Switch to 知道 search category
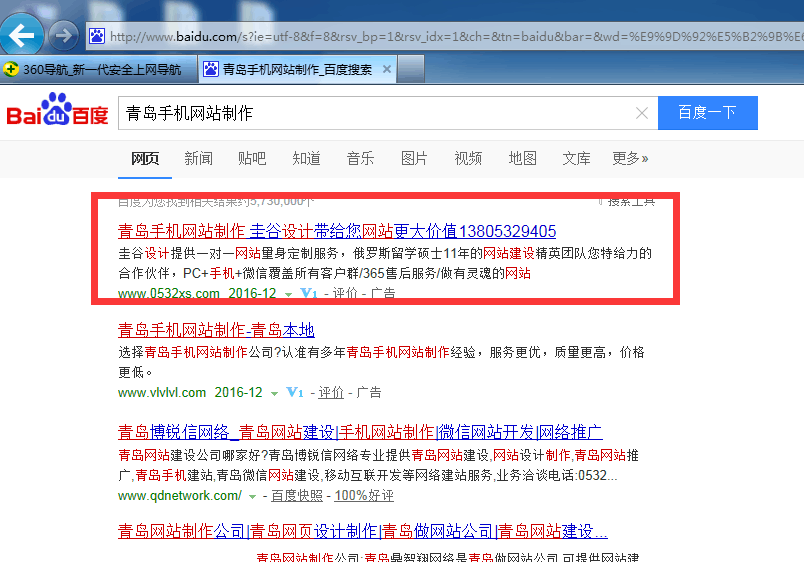 (x=307, y=158)
